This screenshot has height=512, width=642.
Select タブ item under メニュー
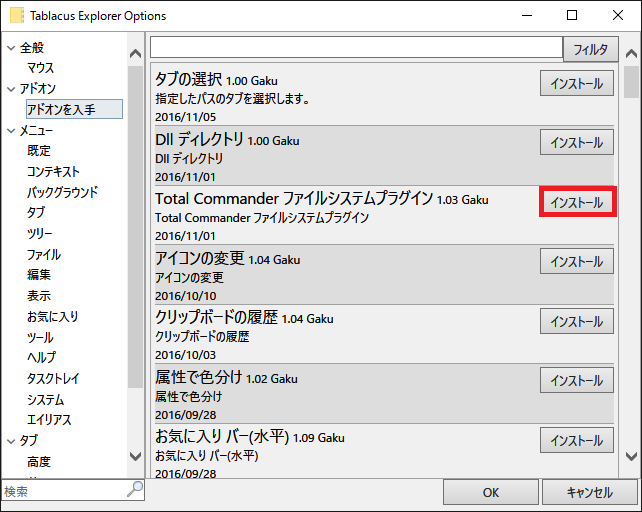pos(36,213)
